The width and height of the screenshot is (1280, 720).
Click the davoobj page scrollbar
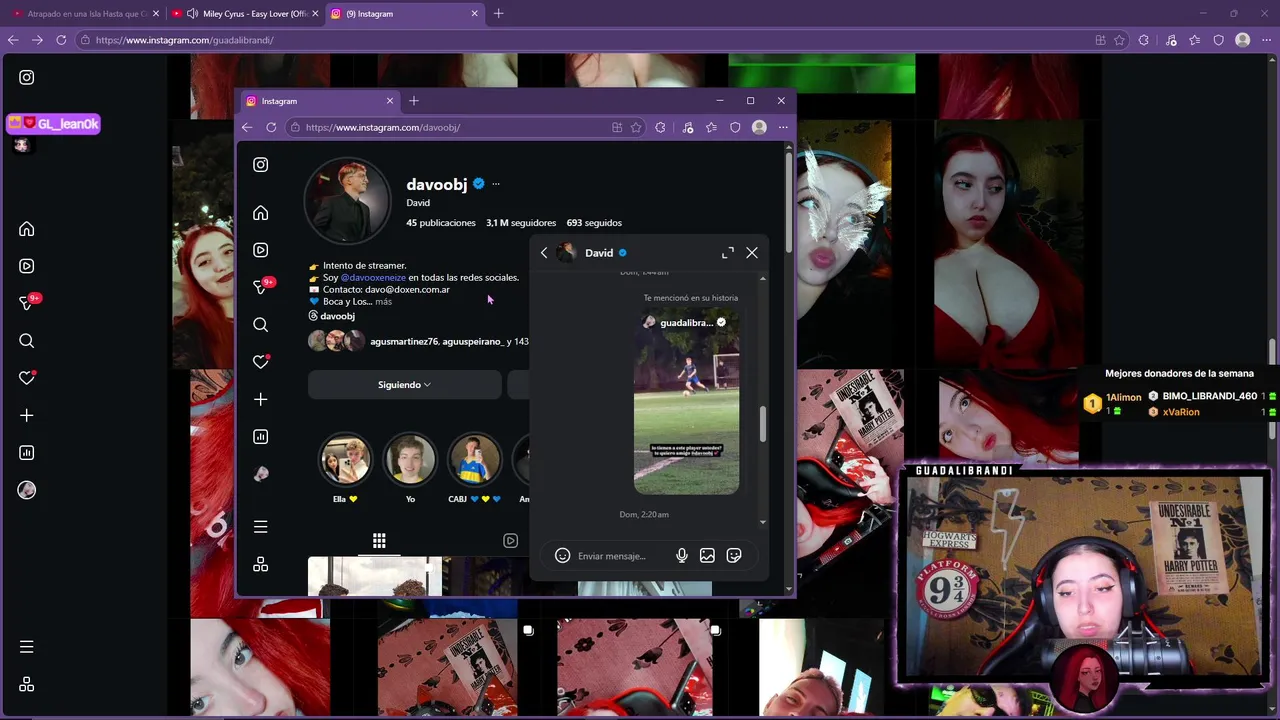788,201
